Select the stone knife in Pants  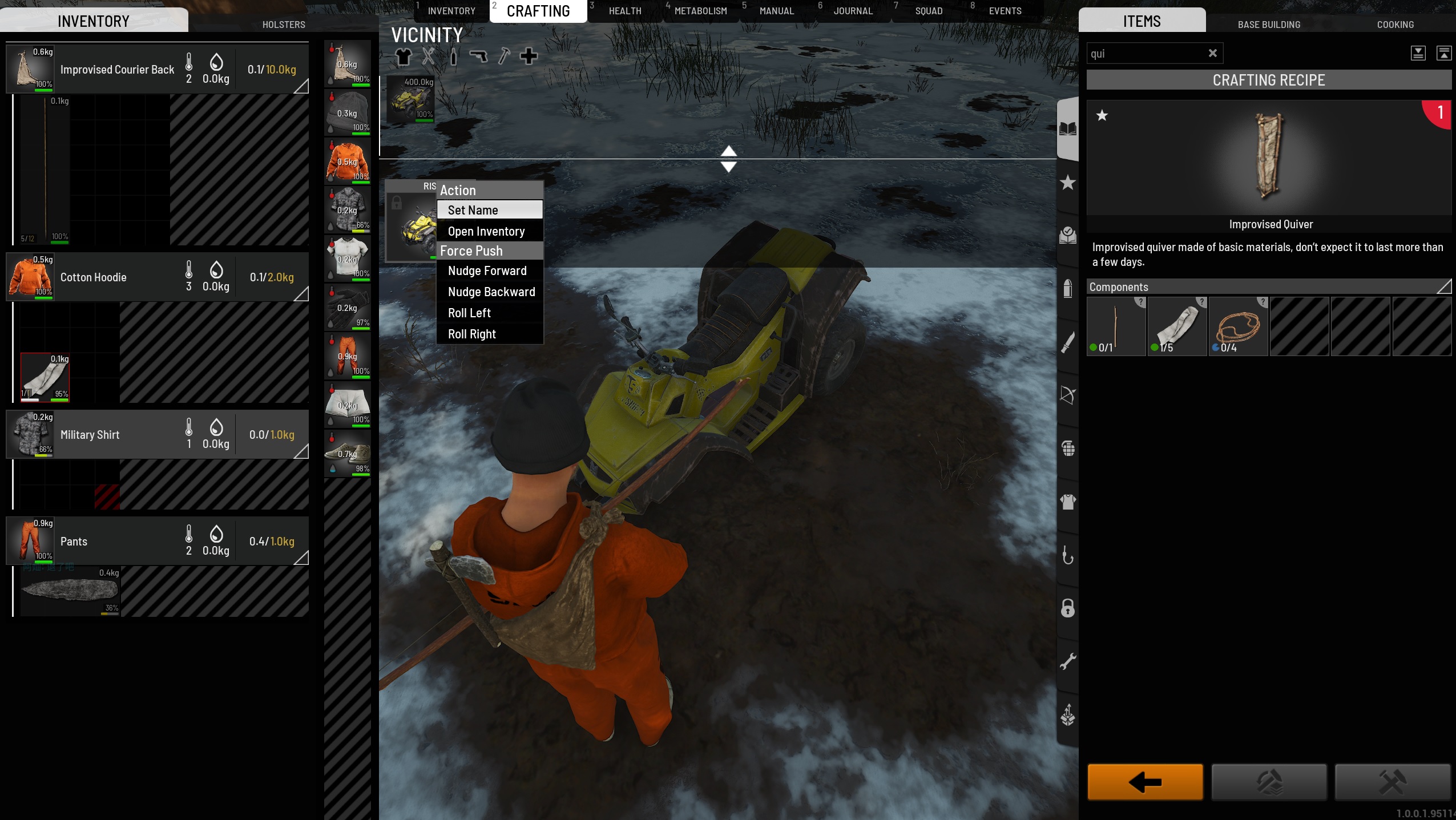click(70, 591)
